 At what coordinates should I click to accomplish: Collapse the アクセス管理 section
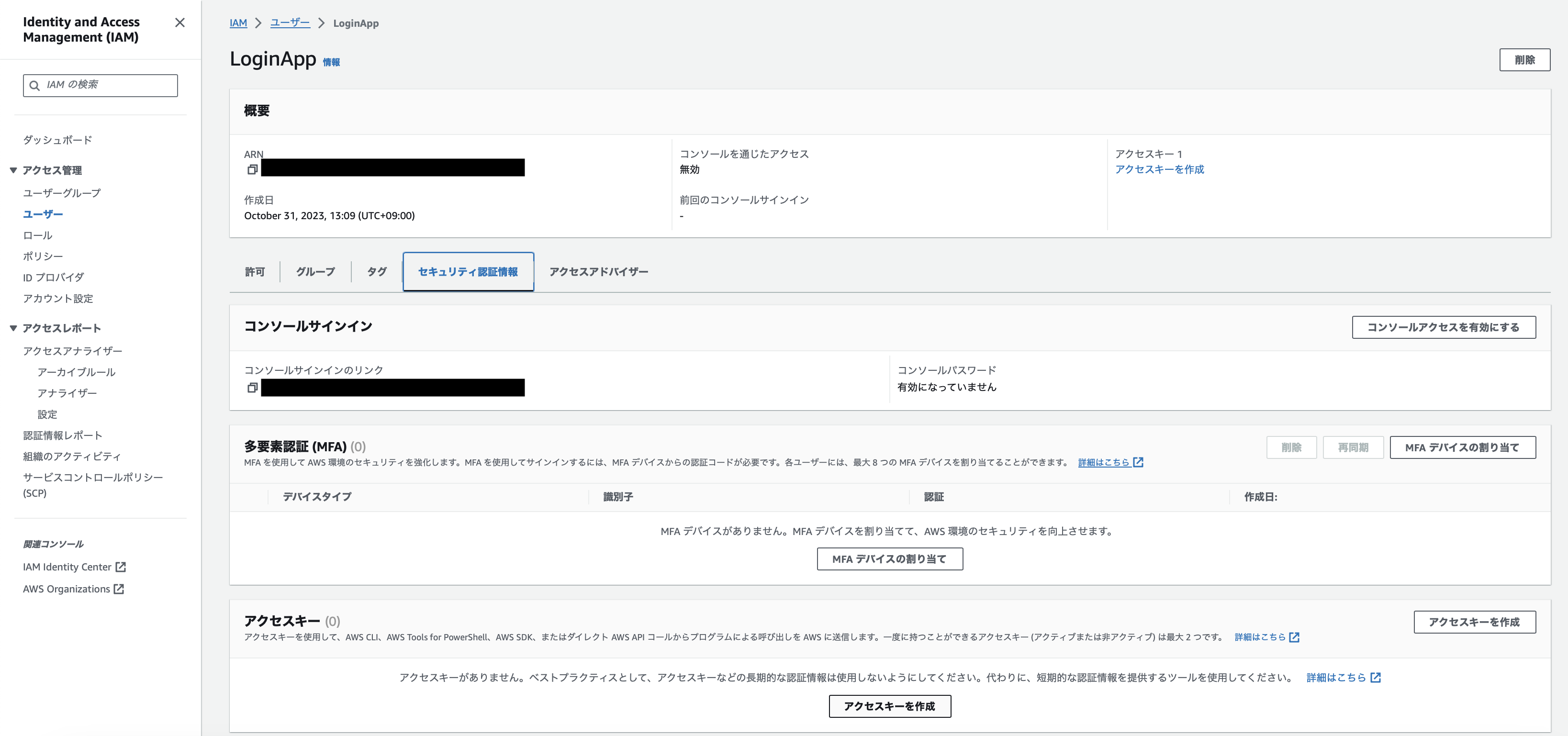[x=13, y=170]
